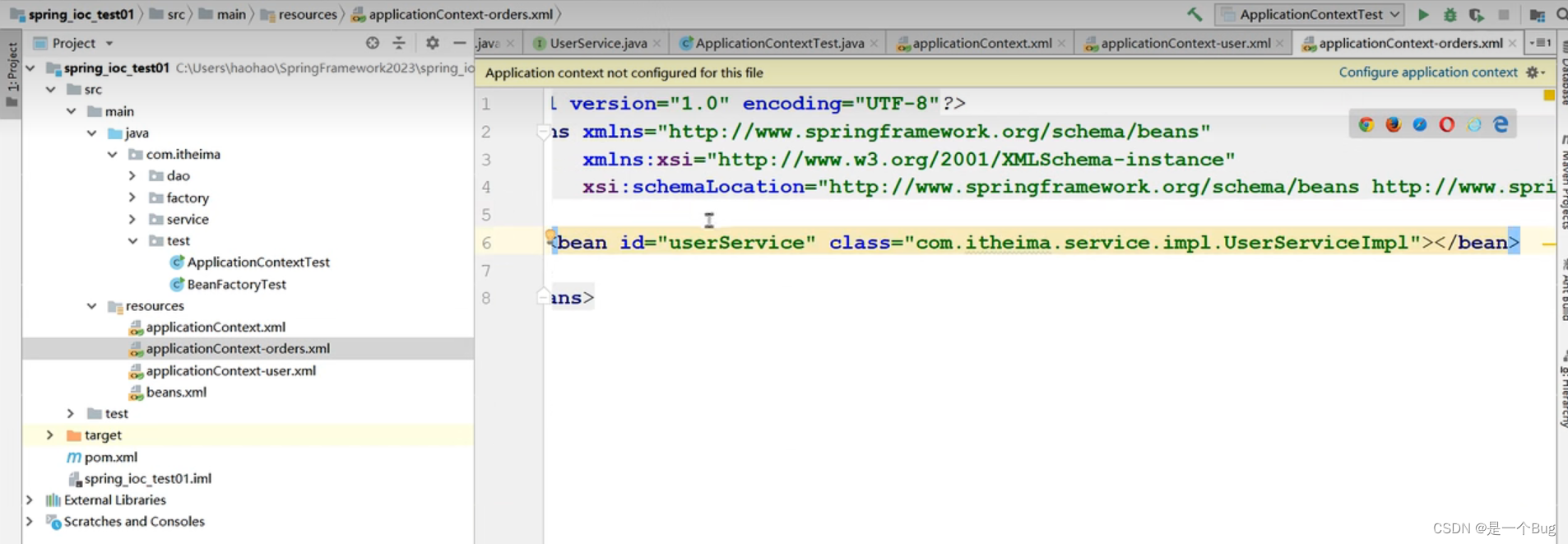Viewport: 1568px width, 544px height.
Task: Collapse the resources folder
Action: [x=92, y=305]
